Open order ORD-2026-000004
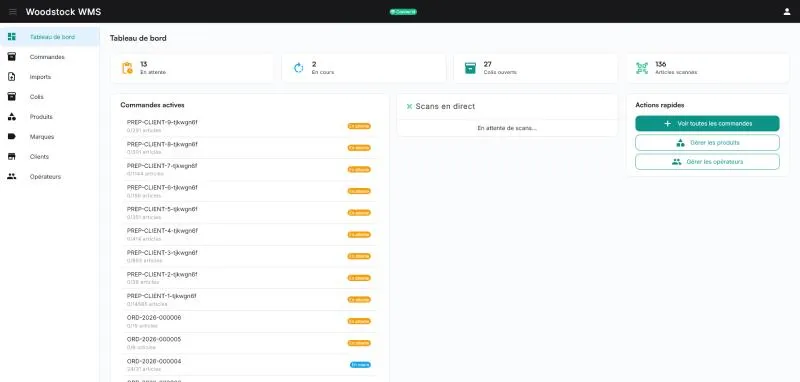 (249, 365)
